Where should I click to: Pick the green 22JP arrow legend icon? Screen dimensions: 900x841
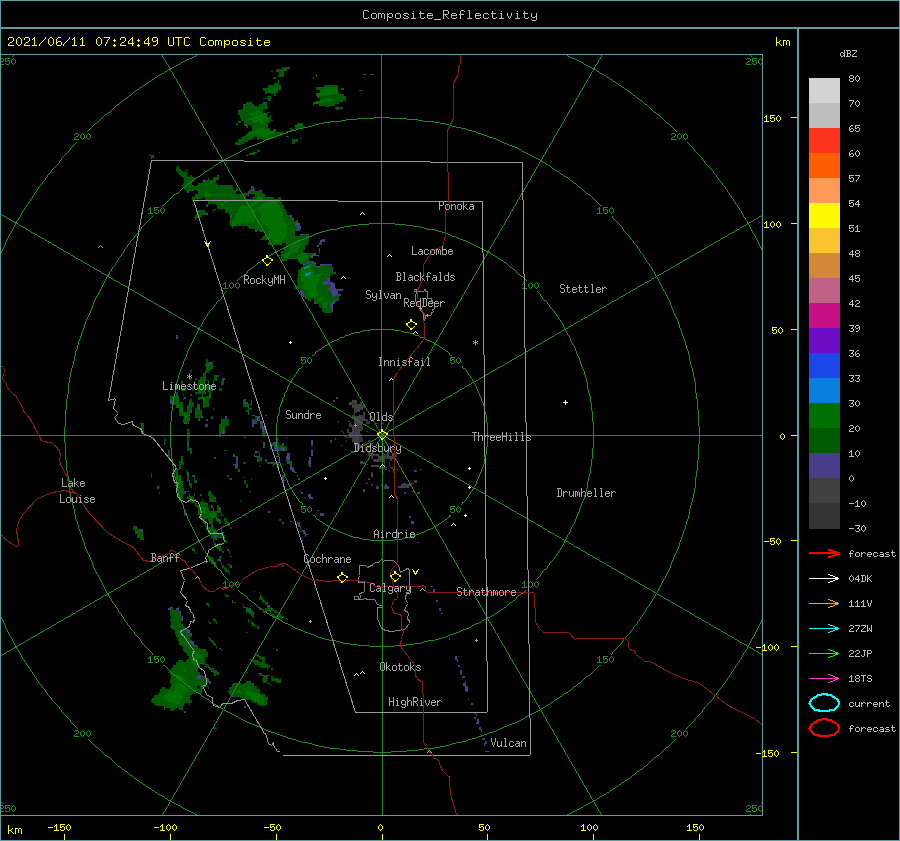pyautogui.click(x=824, y=653)
